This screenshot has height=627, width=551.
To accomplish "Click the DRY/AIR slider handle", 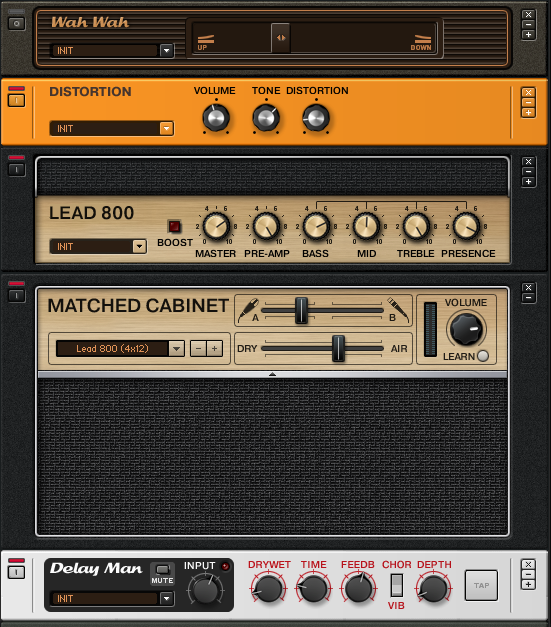I will (338, 349).
